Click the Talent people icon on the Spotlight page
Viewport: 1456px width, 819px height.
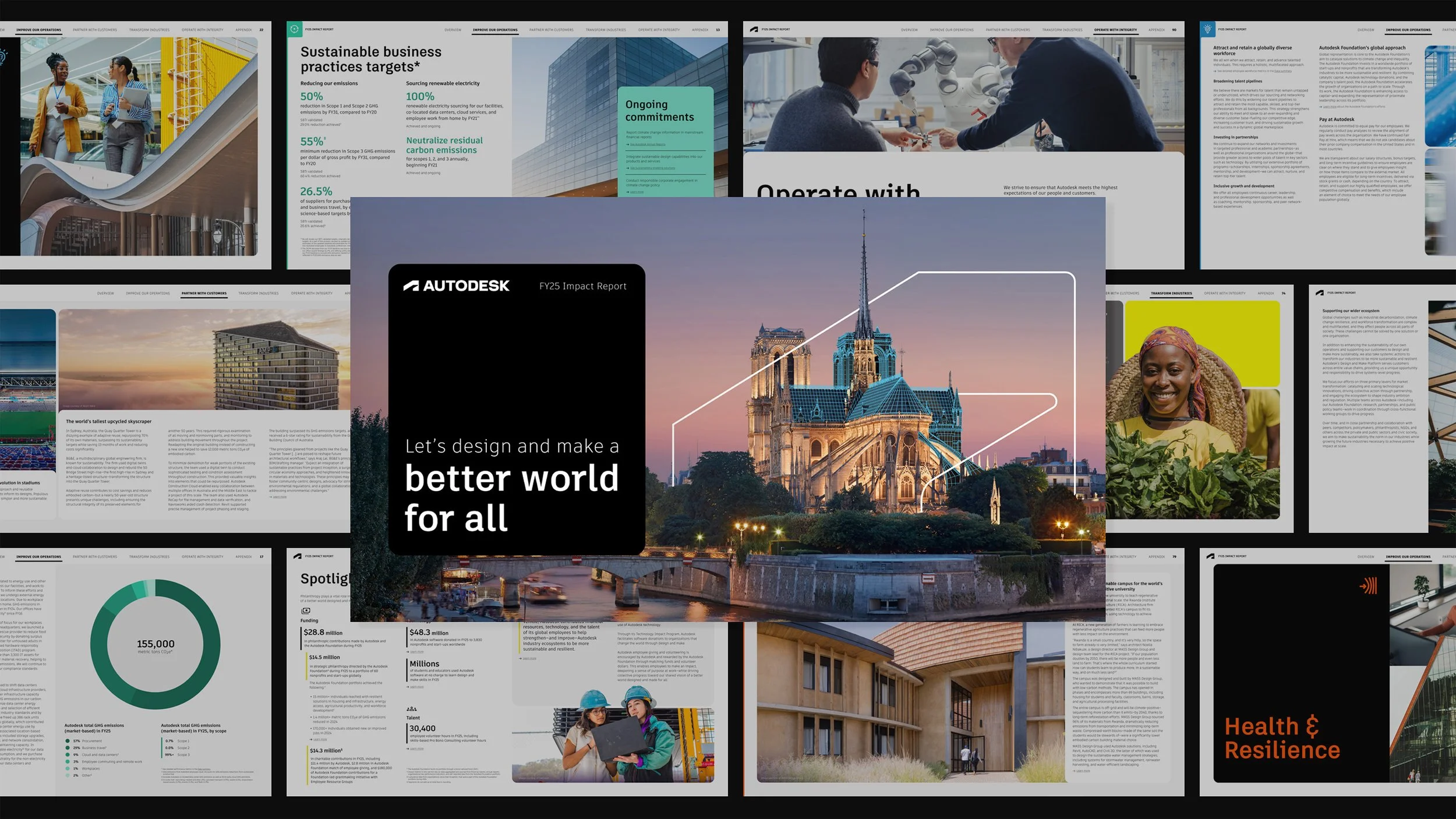(412, 708)
